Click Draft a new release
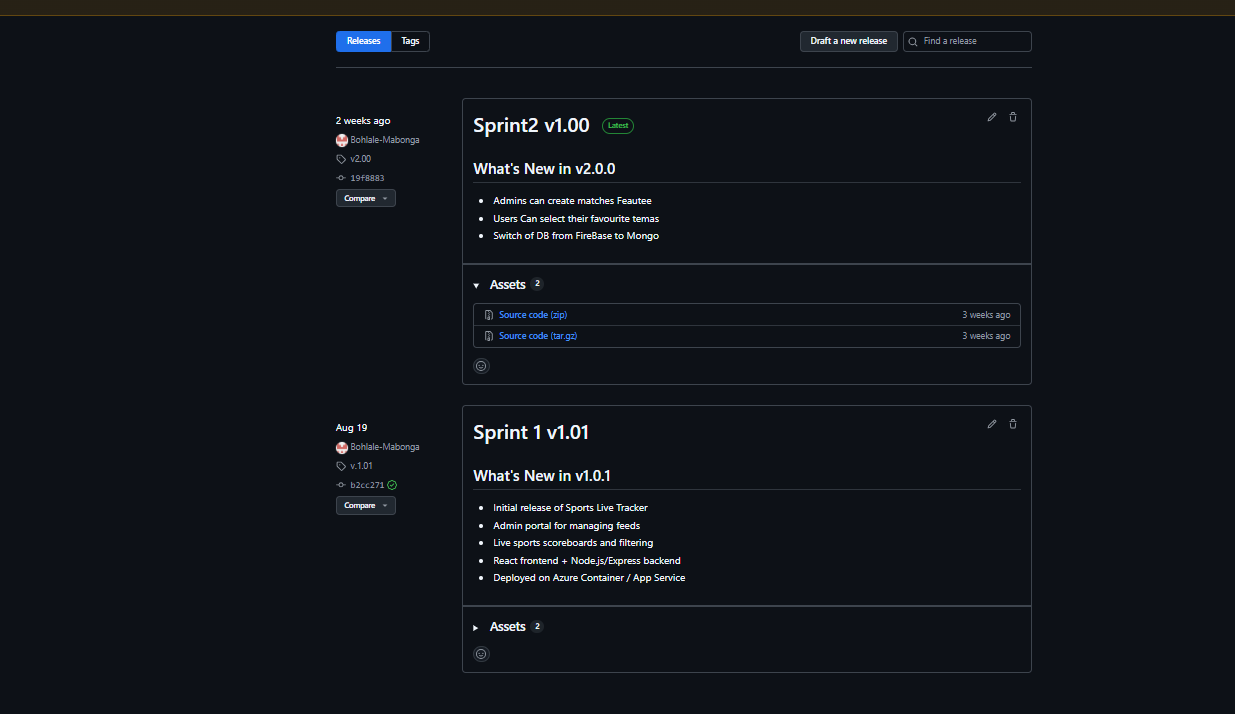Screen dimensions: 1235x714 [x=848, y=41]
